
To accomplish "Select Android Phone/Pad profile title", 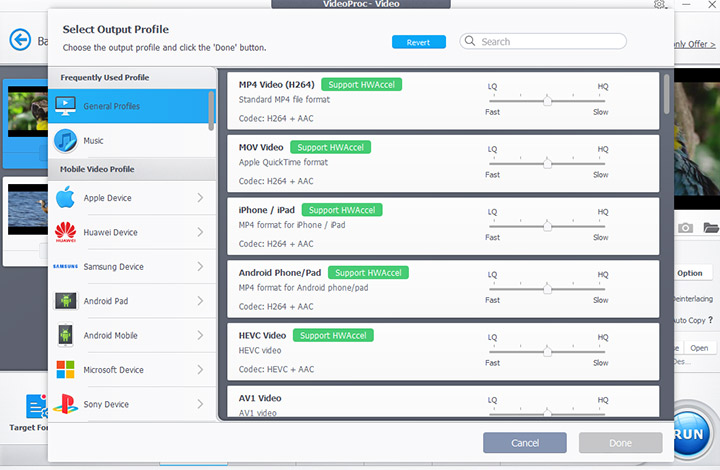I will tap(280, 273).
